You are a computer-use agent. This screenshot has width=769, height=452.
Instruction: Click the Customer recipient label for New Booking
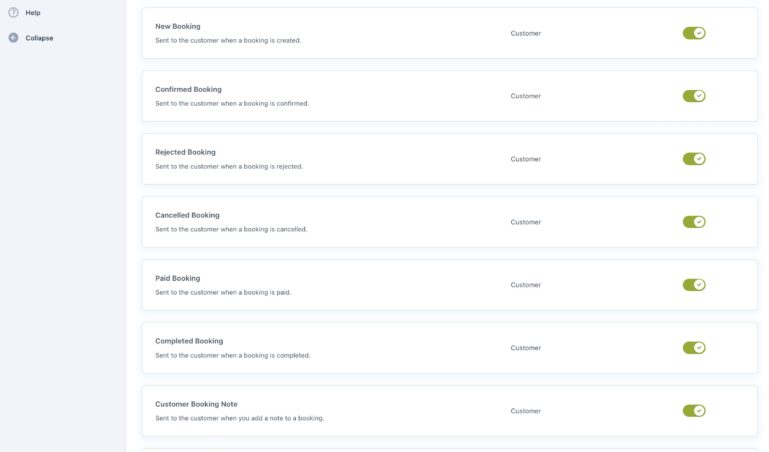(x=525, y=33)
